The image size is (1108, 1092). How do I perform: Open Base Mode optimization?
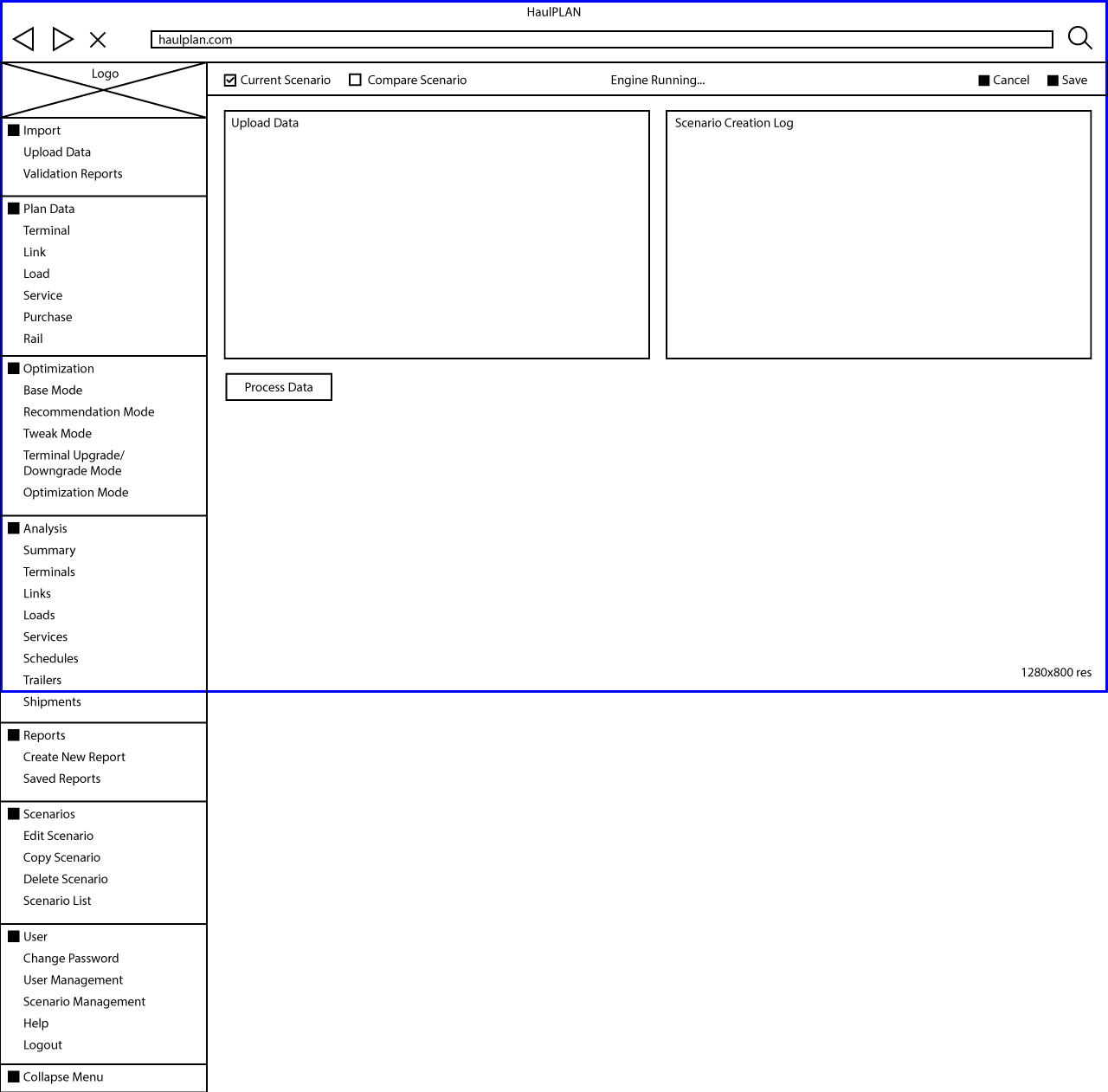pyautogui.click(x=53, y=391)
